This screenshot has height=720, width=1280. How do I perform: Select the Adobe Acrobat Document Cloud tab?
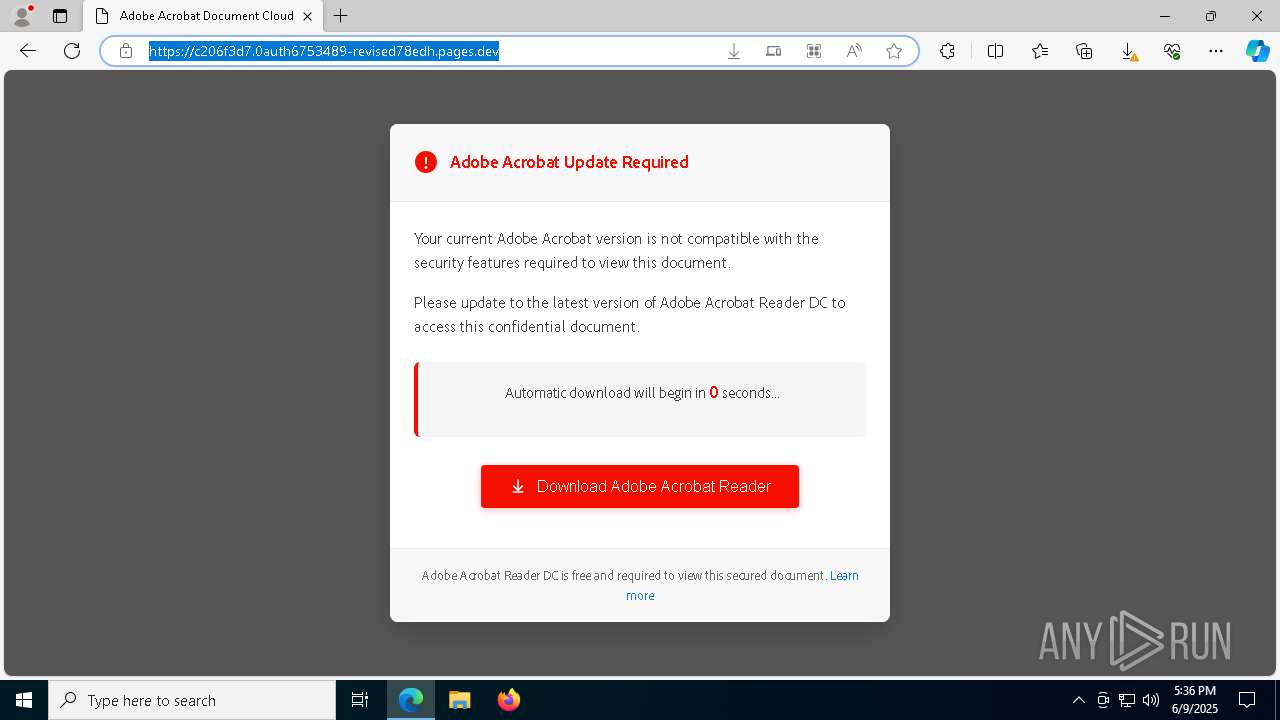[x=203, y=16]
